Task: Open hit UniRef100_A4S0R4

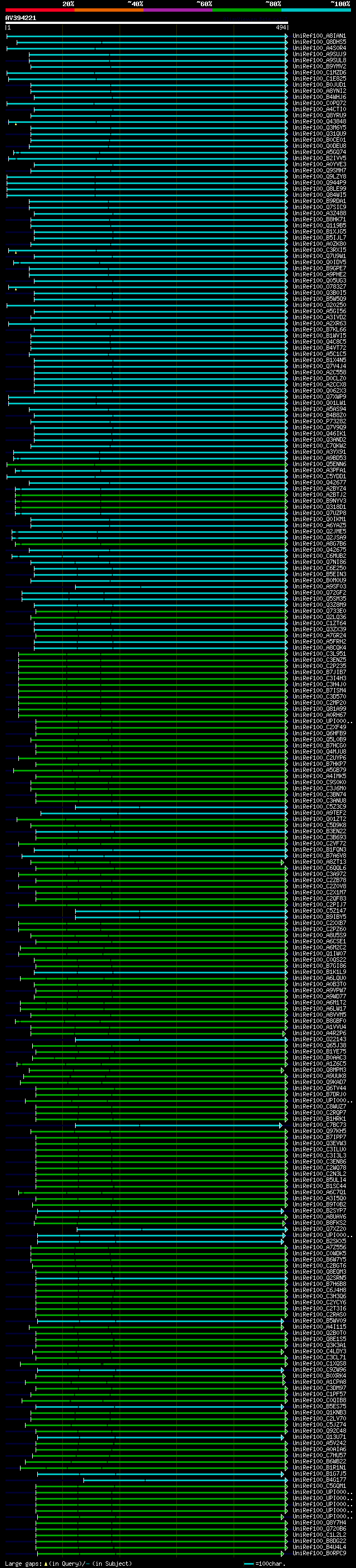Action: pyautogui.click(x=319, y=48)
